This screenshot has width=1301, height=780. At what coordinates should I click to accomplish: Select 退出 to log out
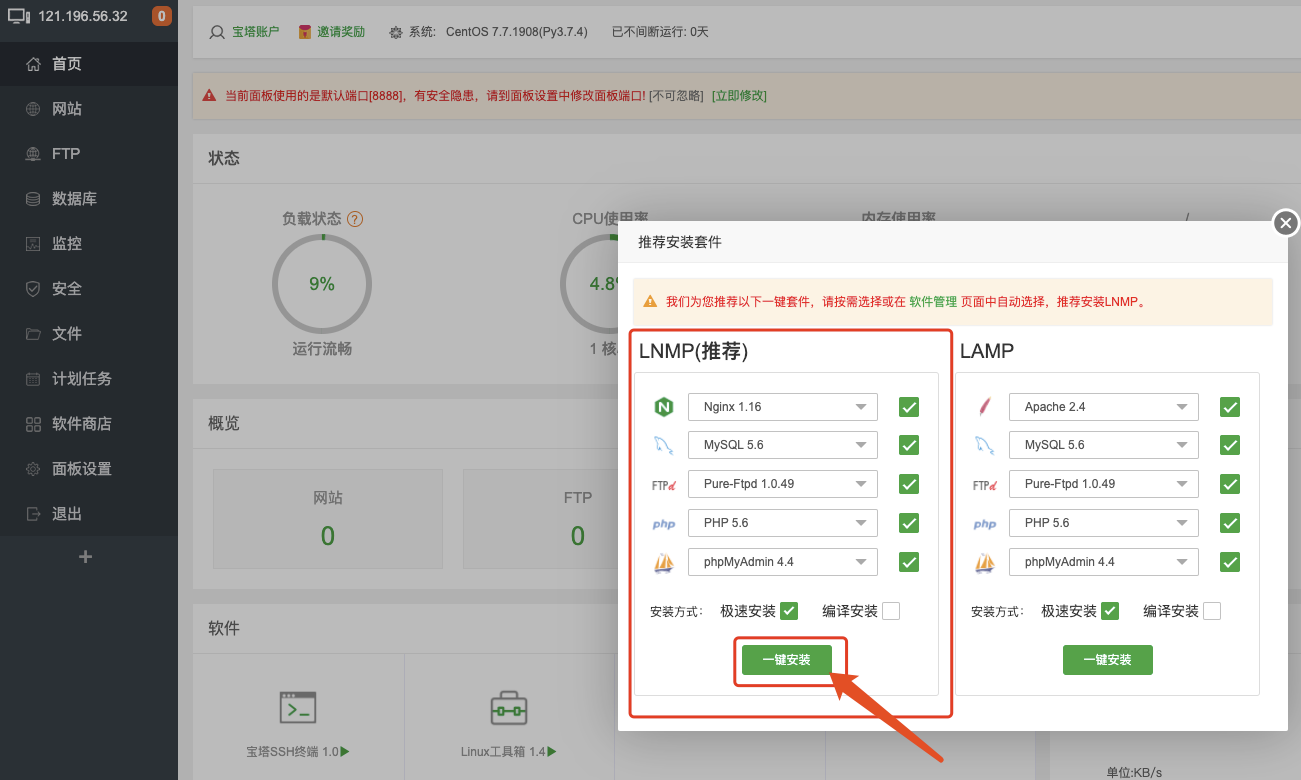pos(89,514)
